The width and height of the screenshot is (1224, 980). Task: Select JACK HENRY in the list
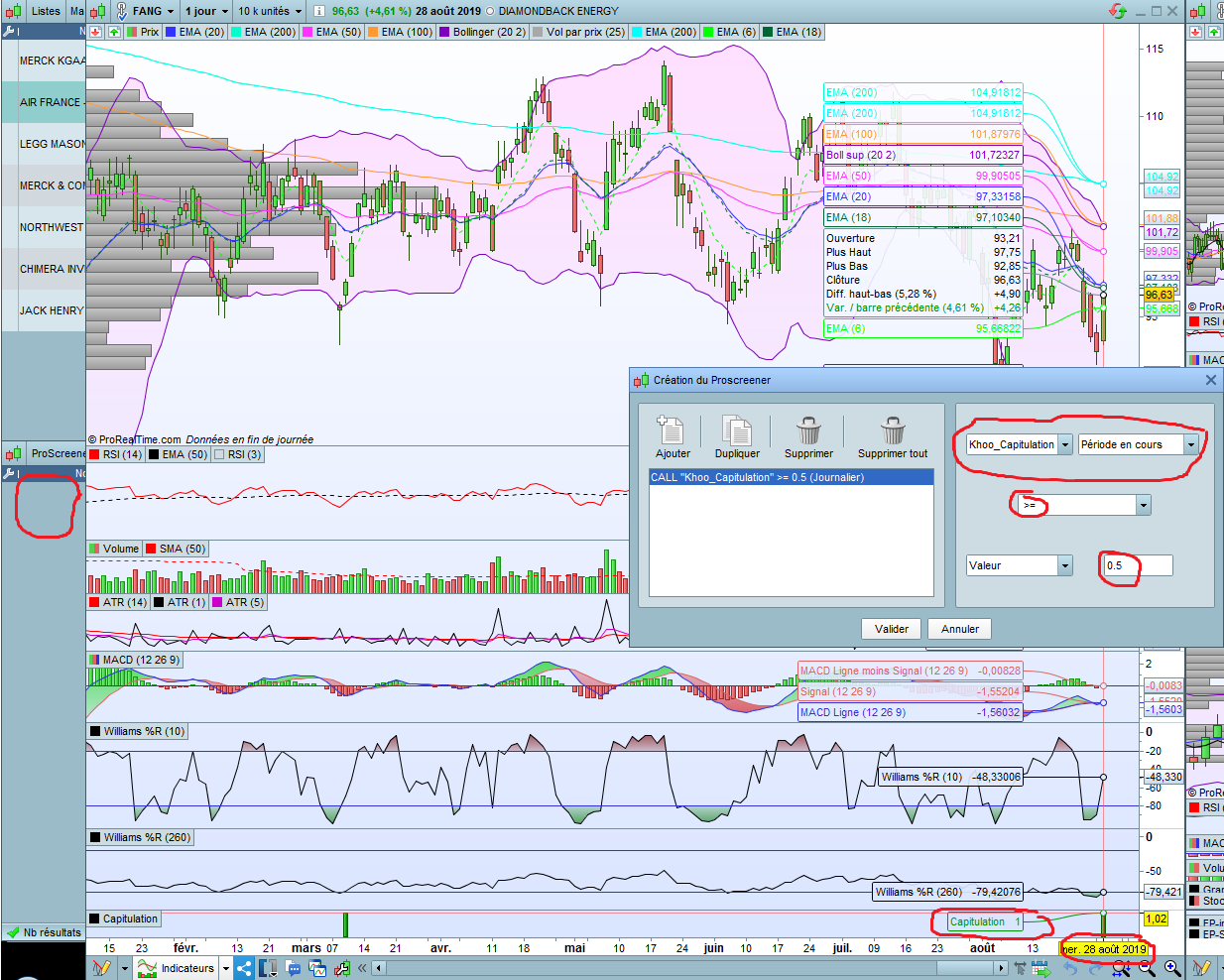click(x=44, y=310)
